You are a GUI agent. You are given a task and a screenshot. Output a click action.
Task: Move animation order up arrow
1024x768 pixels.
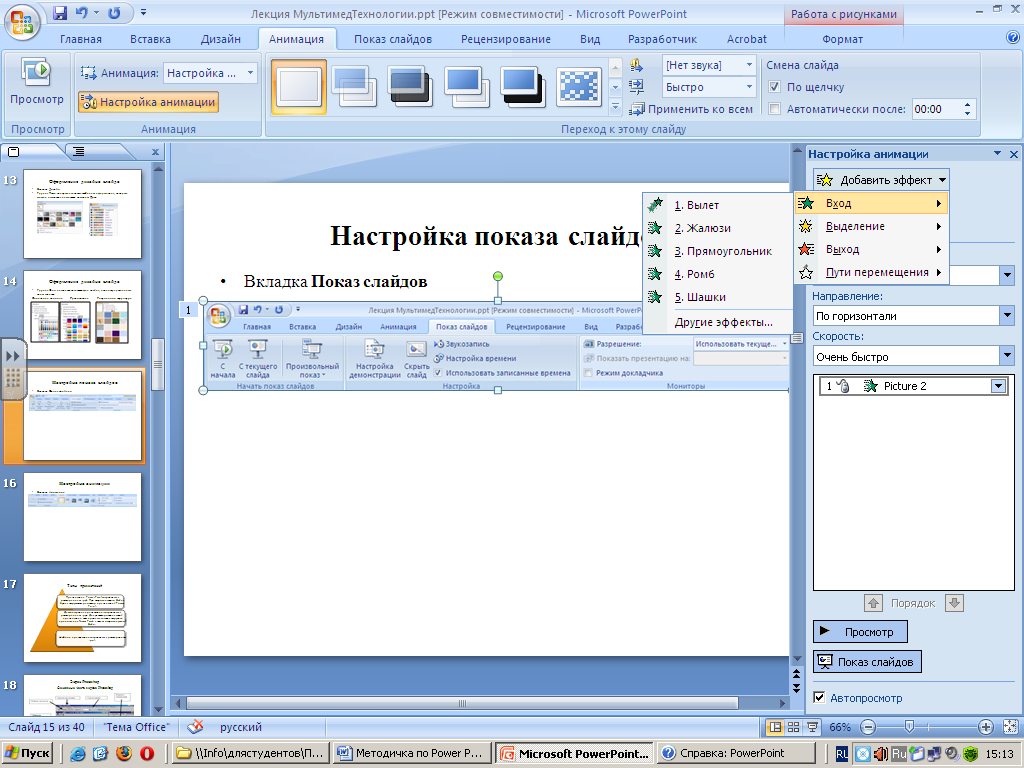(x=873, y=603)
